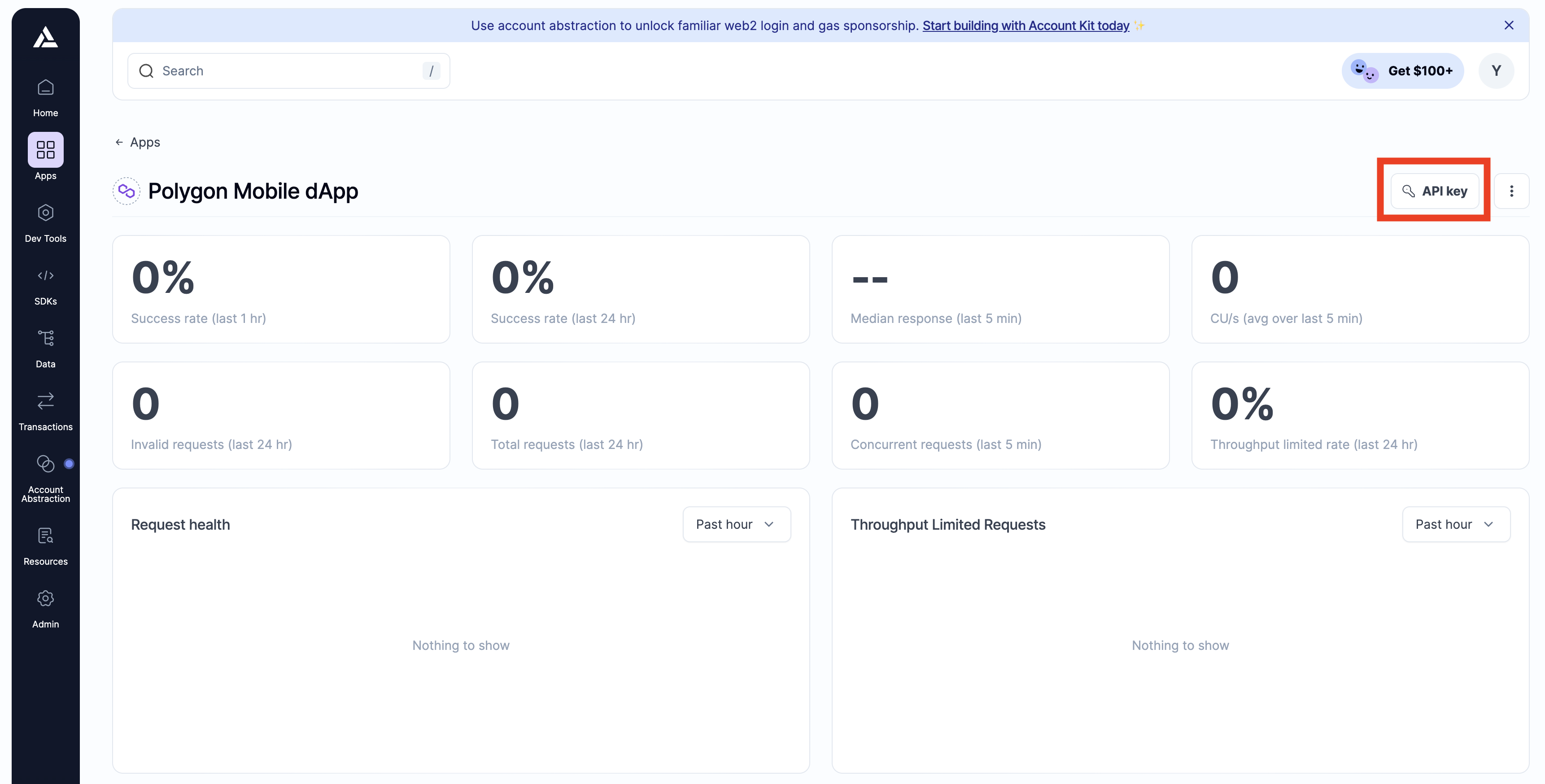Click Success rate (last 24 hr) card

point(641,289)
